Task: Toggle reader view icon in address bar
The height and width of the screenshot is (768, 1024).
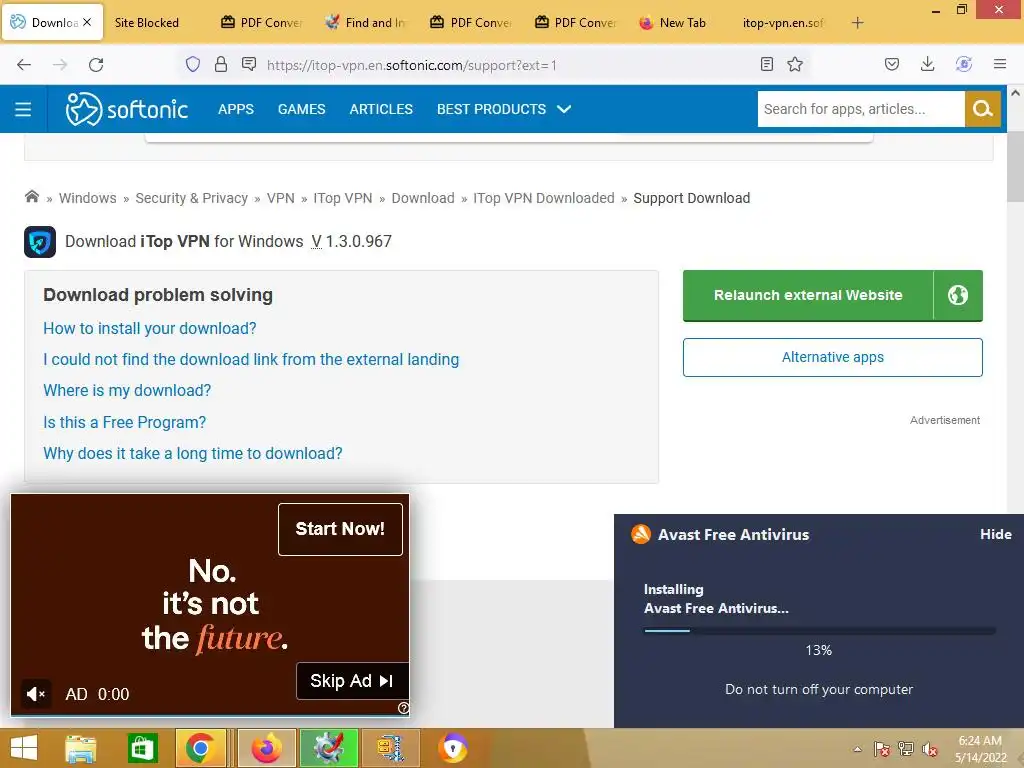Action: [767, 64]
